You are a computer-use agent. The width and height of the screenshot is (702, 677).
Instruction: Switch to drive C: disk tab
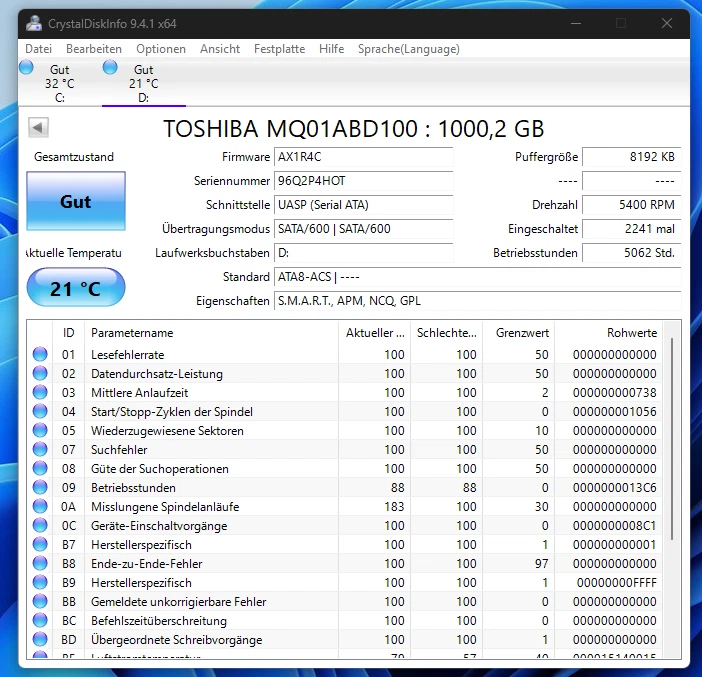click(x=60, y=83)
